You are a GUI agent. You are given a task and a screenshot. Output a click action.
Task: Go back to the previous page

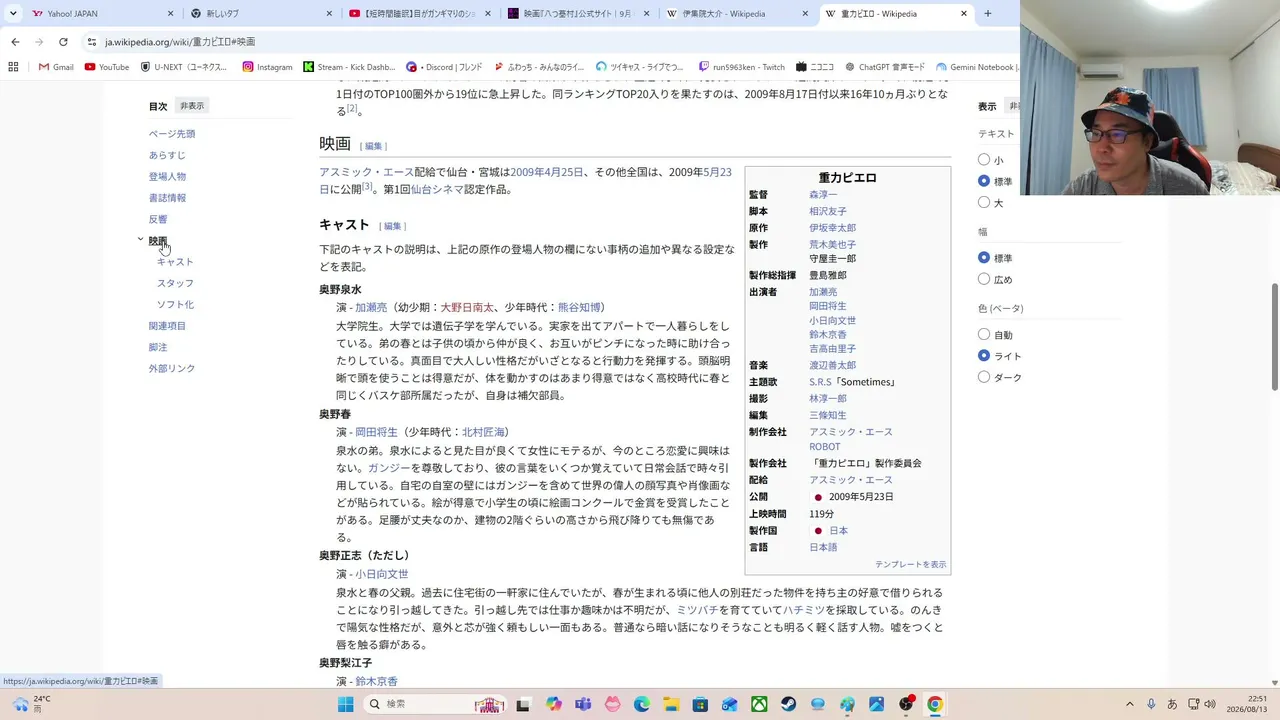click(x=15, y=42)
